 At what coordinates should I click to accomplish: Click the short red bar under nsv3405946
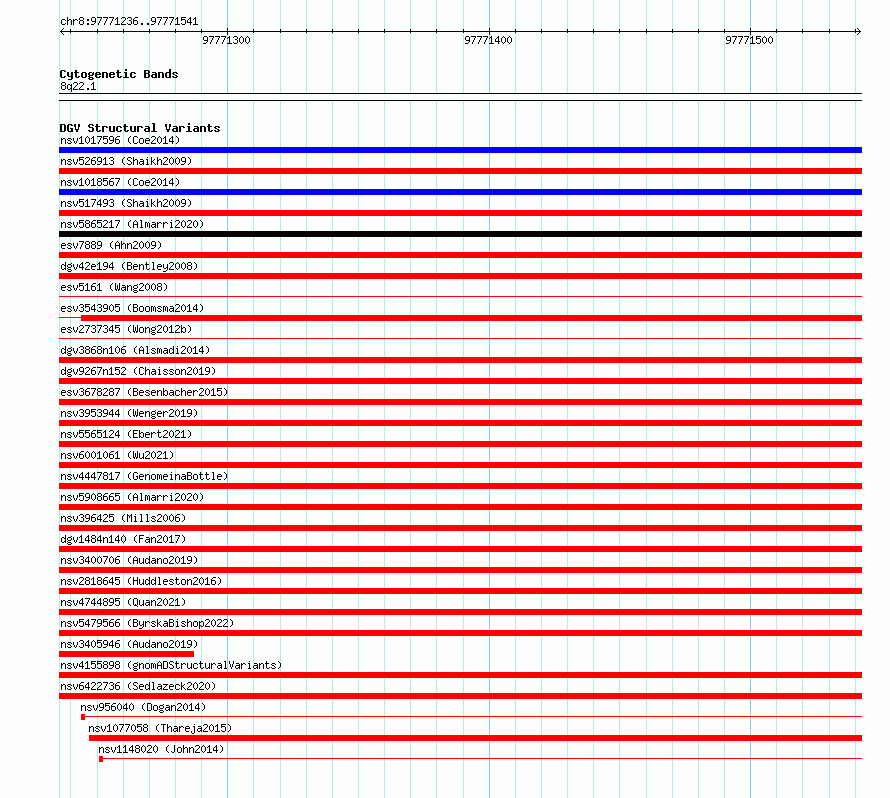[127, 654]
